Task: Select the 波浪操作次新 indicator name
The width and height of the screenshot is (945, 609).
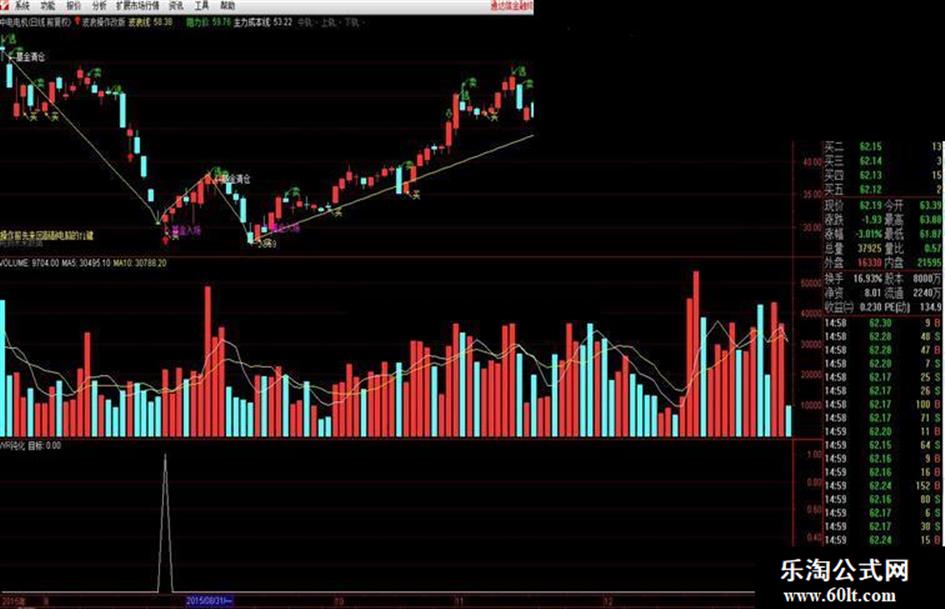Action: [103, 22]
